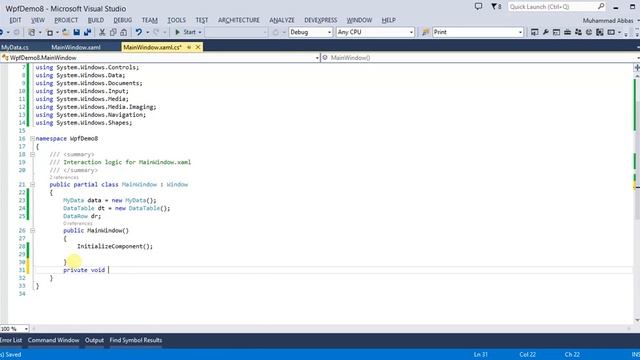Collapse the MainWindow() constructor outline
Screen dimensions: 640x360
coord(32,231)
